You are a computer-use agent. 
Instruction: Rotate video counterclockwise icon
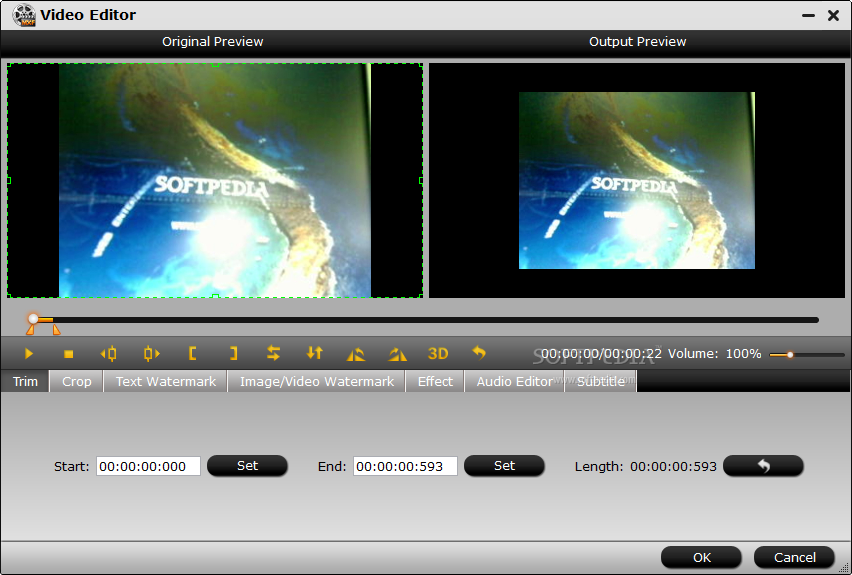pyautogui.click(x=355, y=354)
